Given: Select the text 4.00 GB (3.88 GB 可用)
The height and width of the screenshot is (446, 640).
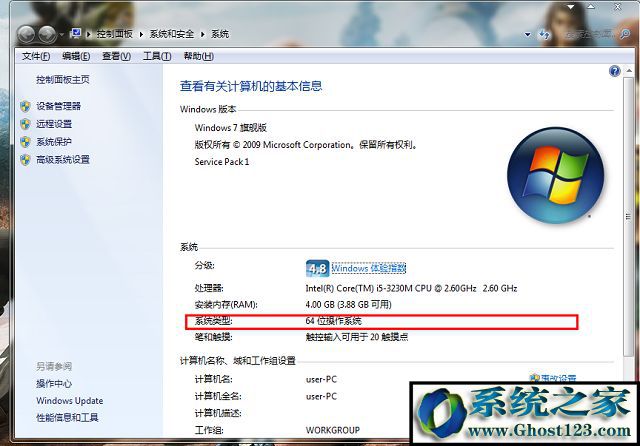Looking at the screenshot, I should [x=348, y=304].
